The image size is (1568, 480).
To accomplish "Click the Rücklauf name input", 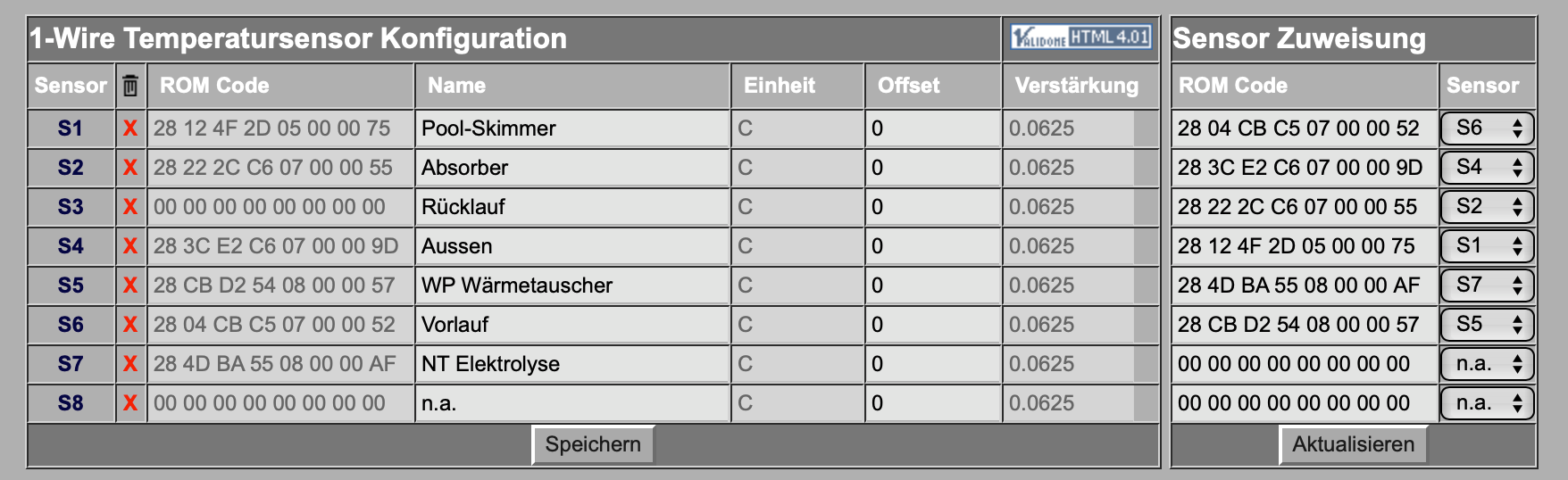I will [572, 207].
